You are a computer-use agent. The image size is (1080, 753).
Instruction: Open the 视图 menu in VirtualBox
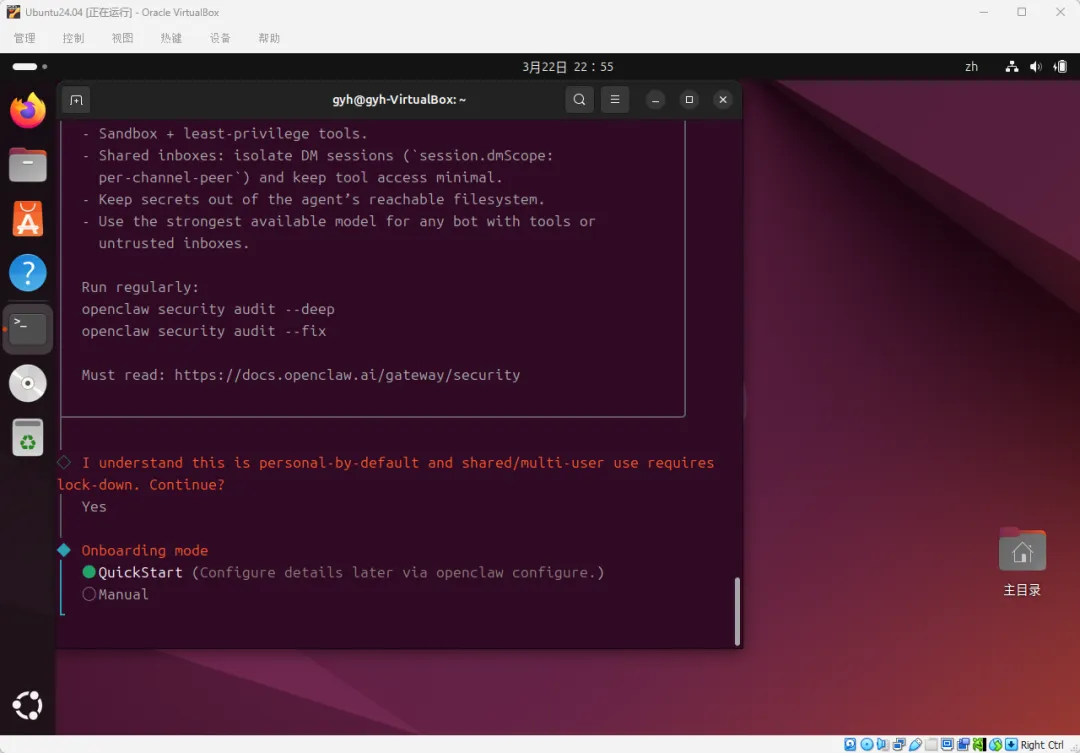click(123, 38)
